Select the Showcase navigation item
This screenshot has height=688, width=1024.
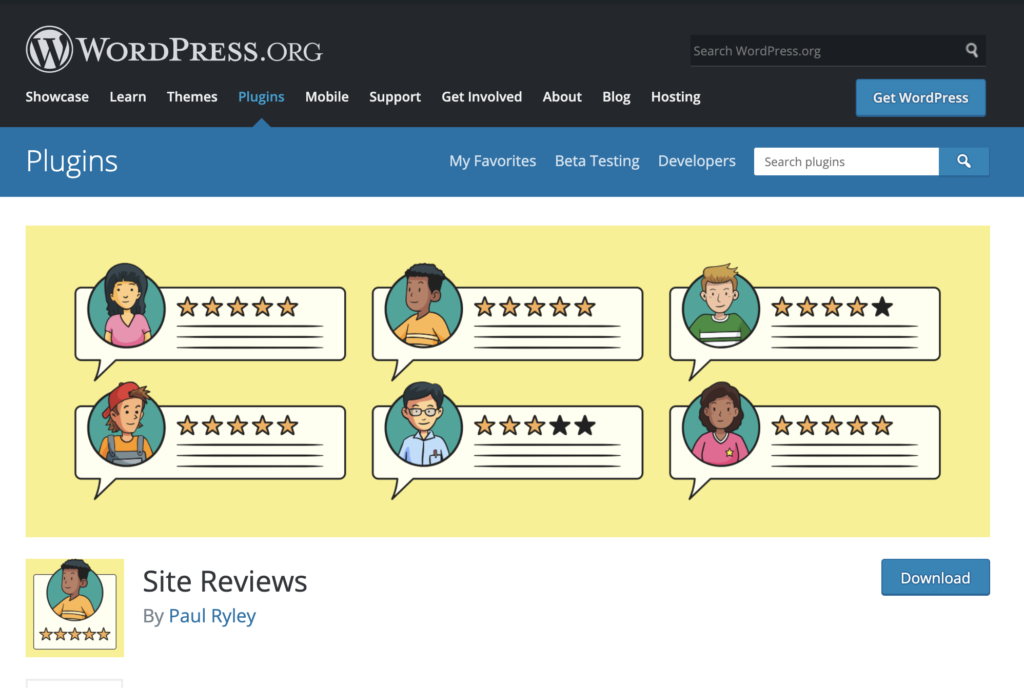click(x=56, y=97)
